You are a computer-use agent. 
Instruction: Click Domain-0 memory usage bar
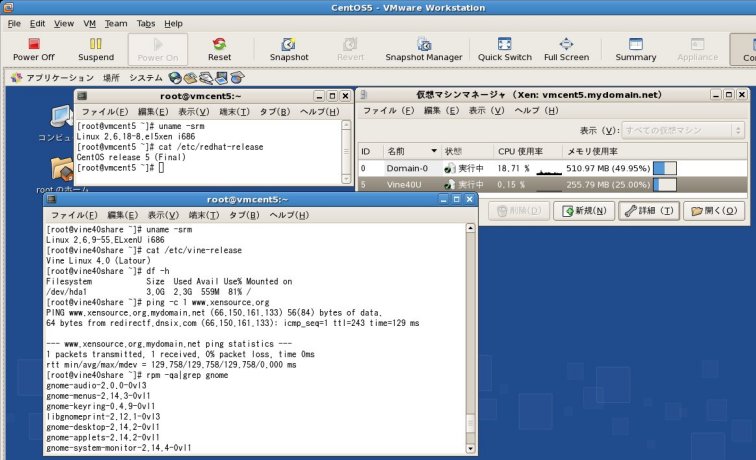click(665, 168)
